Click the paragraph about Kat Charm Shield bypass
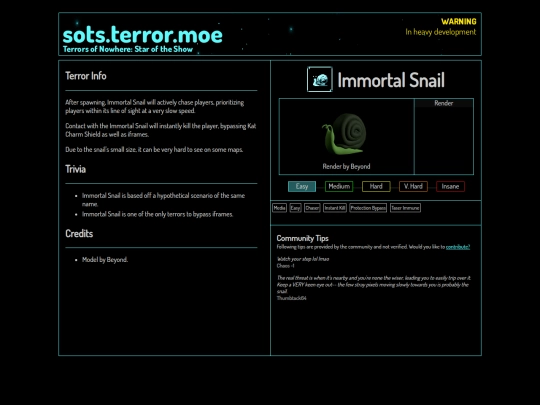The width and height of the screenshot is (540, 405). coord(161,130)
